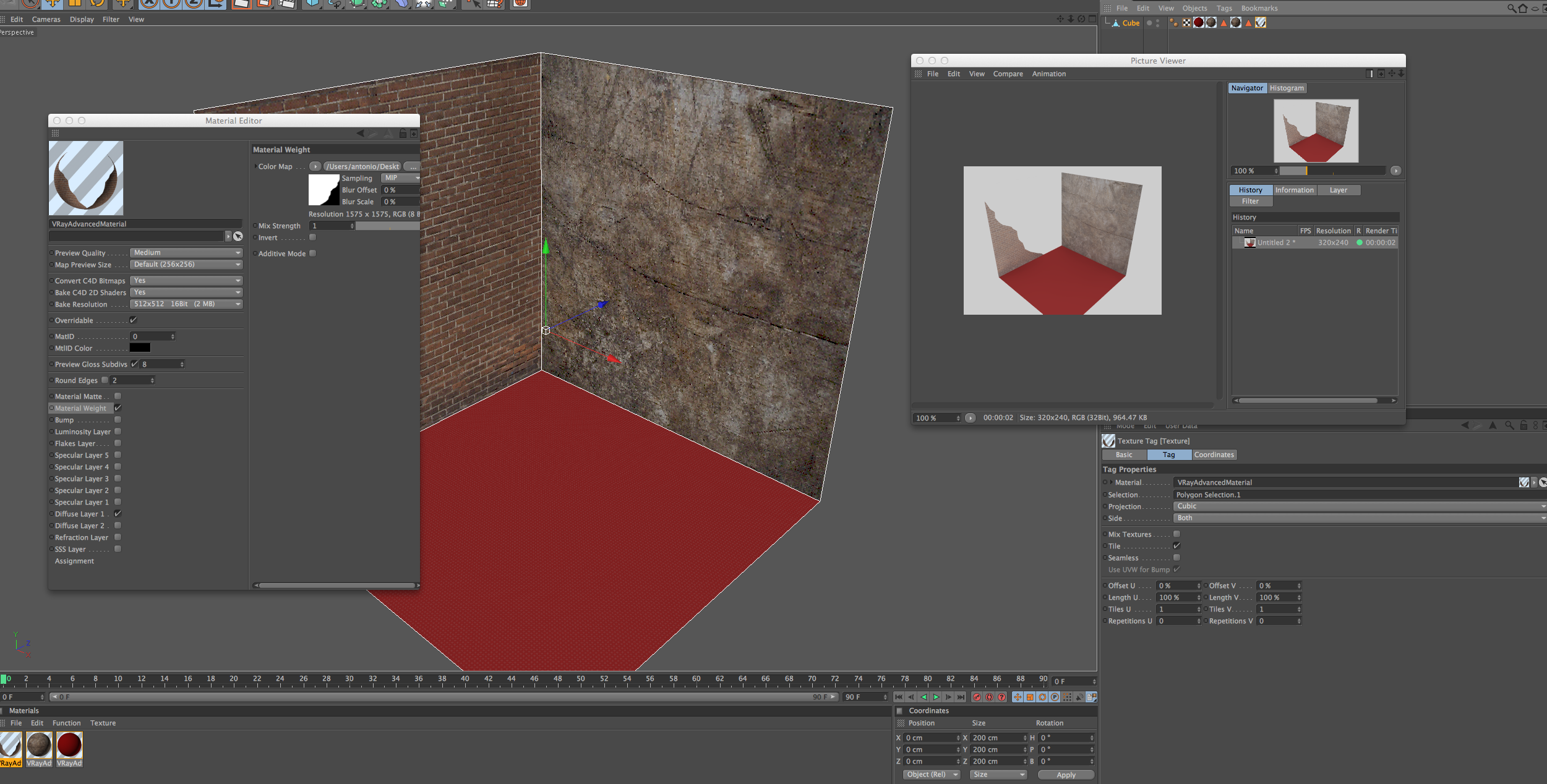Click the Object Manager search magnifier icon
The height and width of the screenshot is (784, 1547).
tap(1512, 8)
